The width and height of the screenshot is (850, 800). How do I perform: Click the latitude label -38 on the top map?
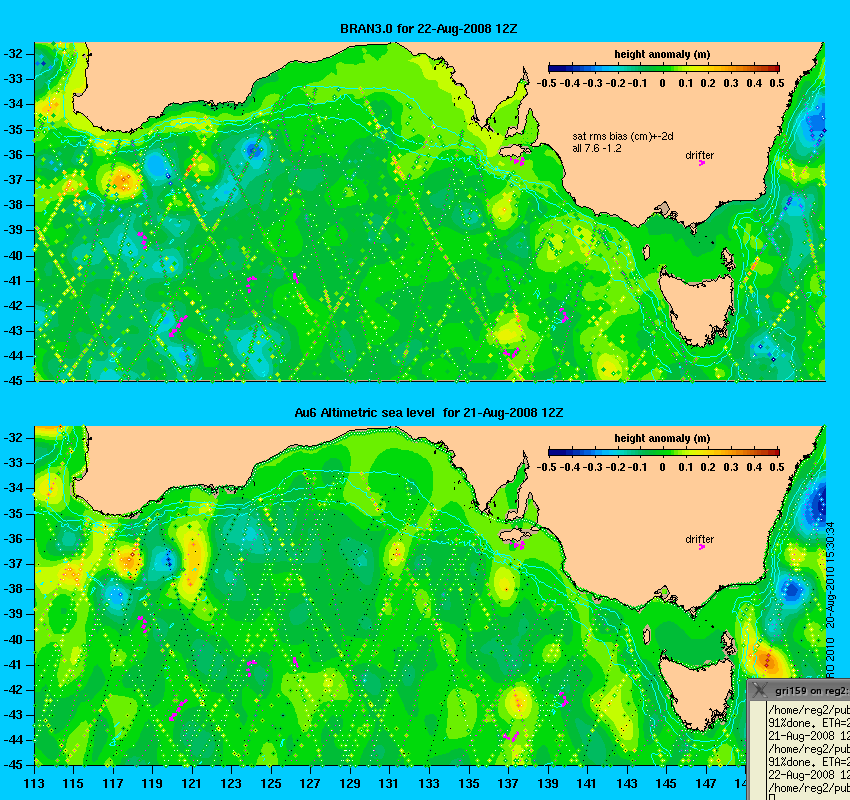(x=14, y=205)
